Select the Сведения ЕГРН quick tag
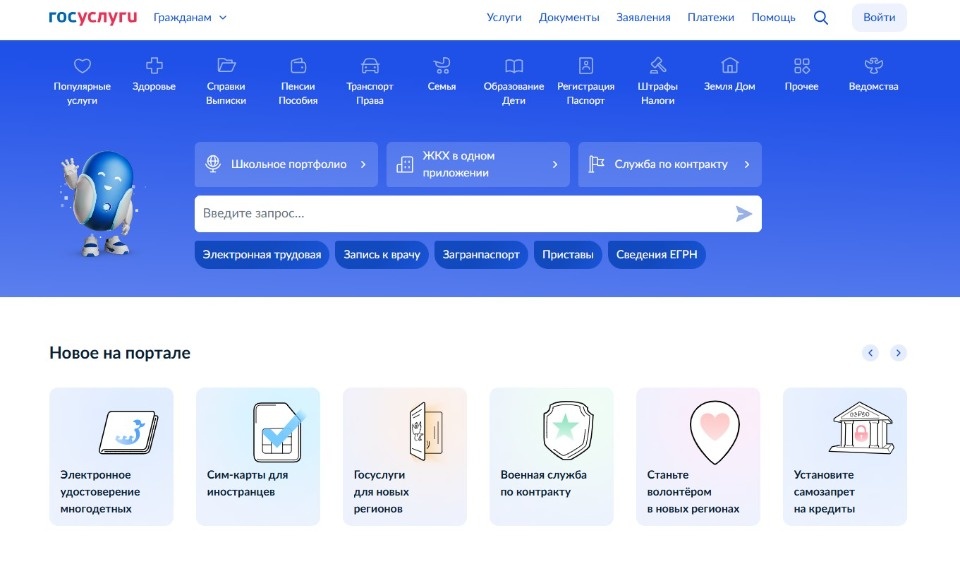Screen dimensions: 960x564 click(x=656, y=255)
